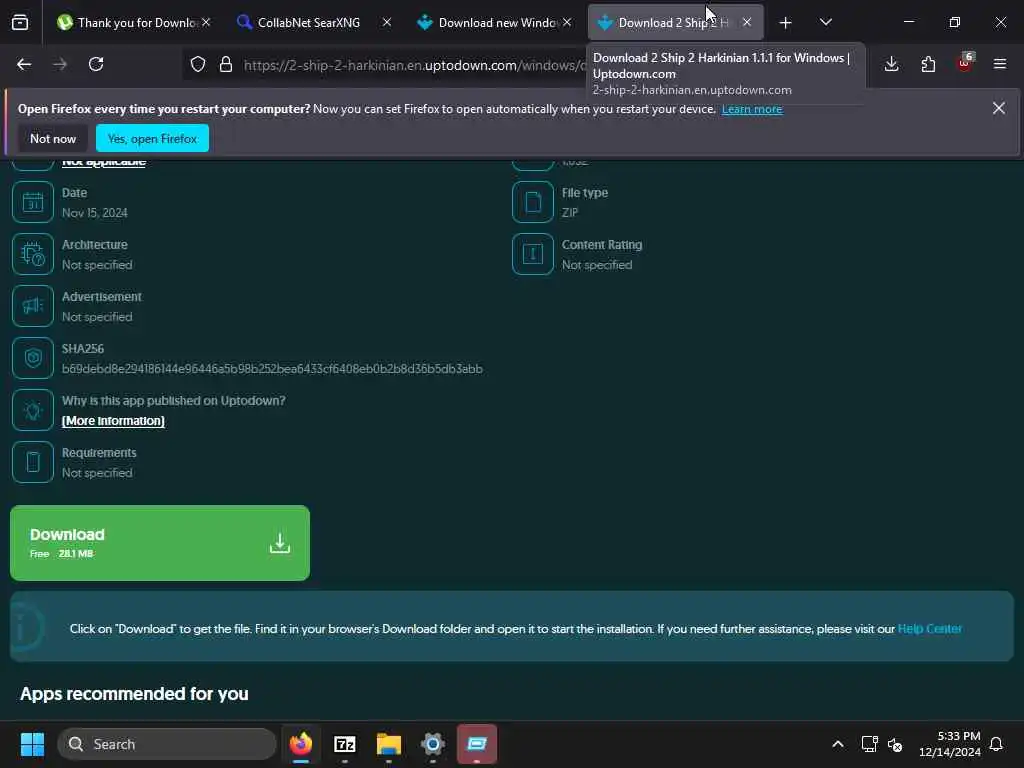Image resolution: width=1024 pixels, height=768 pixels.
Task: Click the green Download button
Action: (160, 543)
